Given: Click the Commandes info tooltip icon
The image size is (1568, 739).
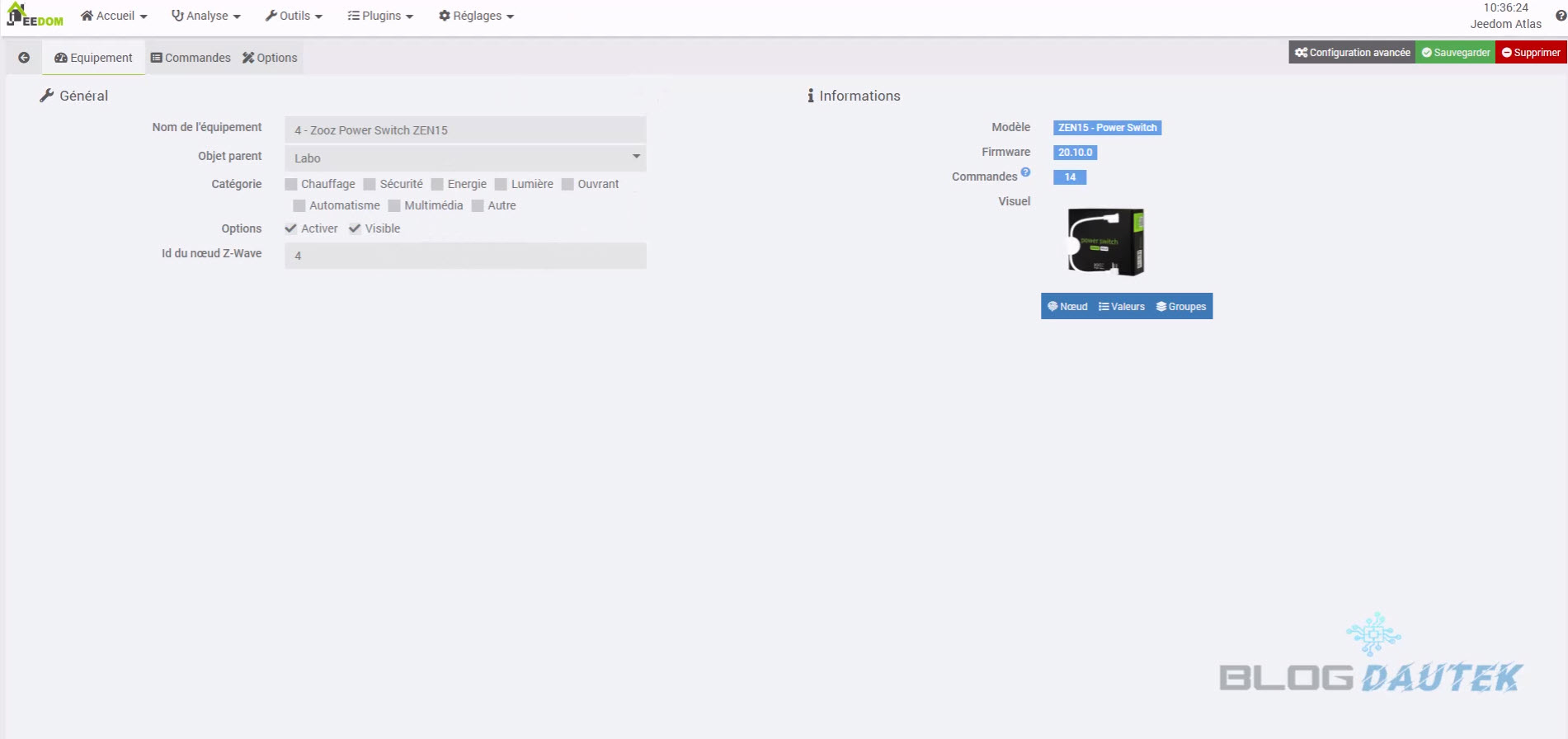Looking at the screenshot, I should click(x=1025, y=172).
